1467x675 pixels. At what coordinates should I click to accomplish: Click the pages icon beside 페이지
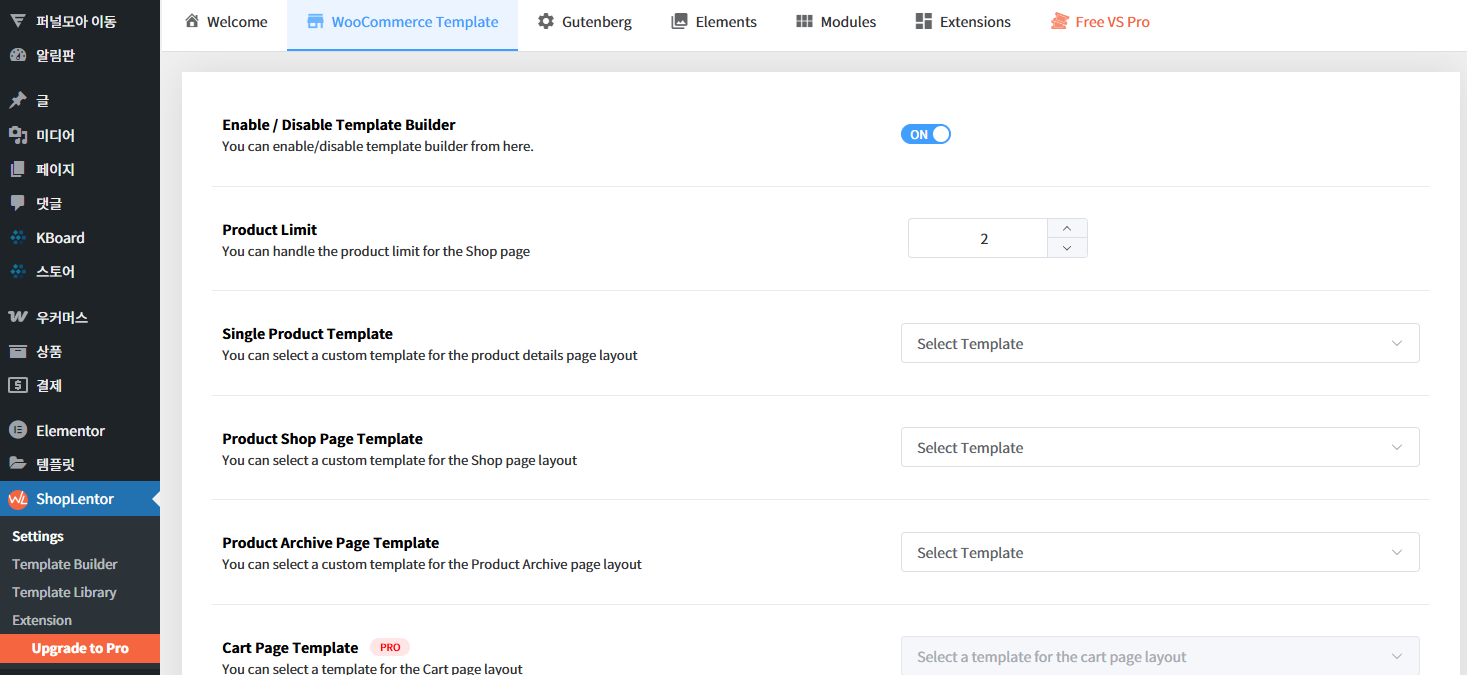(17, 169)
